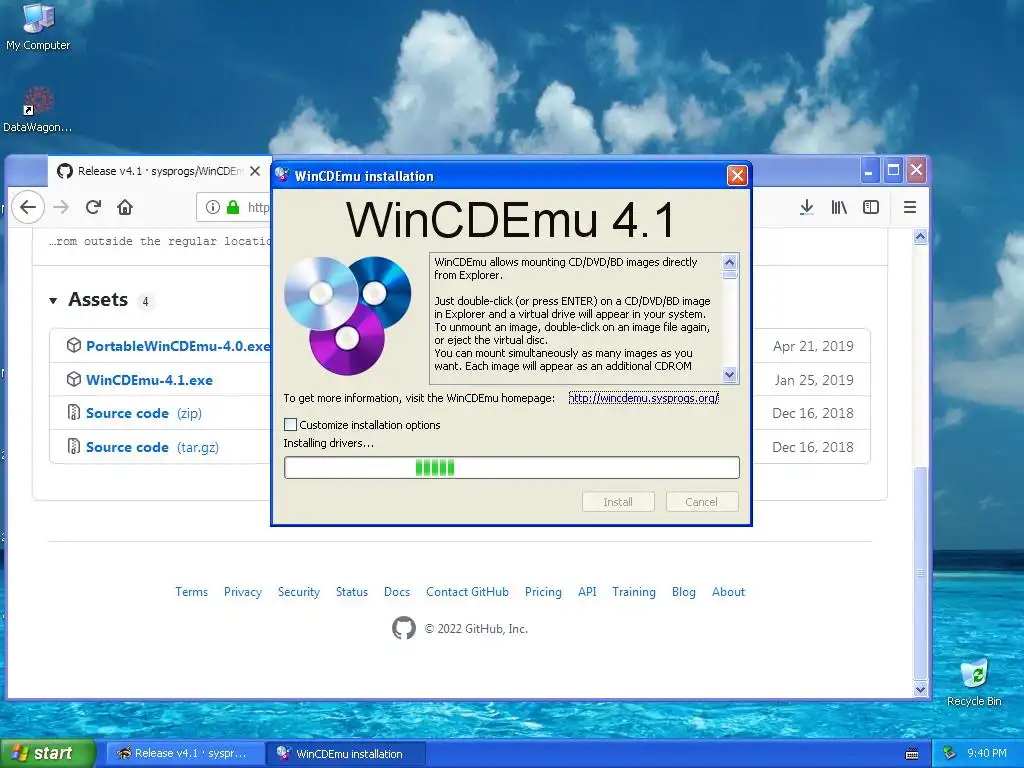Open the wincdemu.sysprogs.org homepage link

[643, 398]
